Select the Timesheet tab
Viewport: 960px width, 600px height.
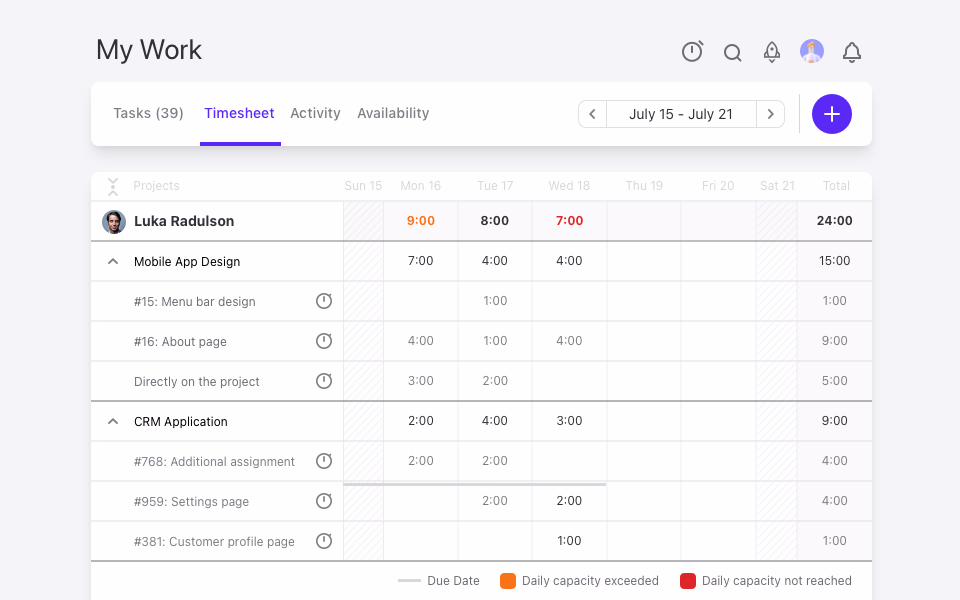239,113
